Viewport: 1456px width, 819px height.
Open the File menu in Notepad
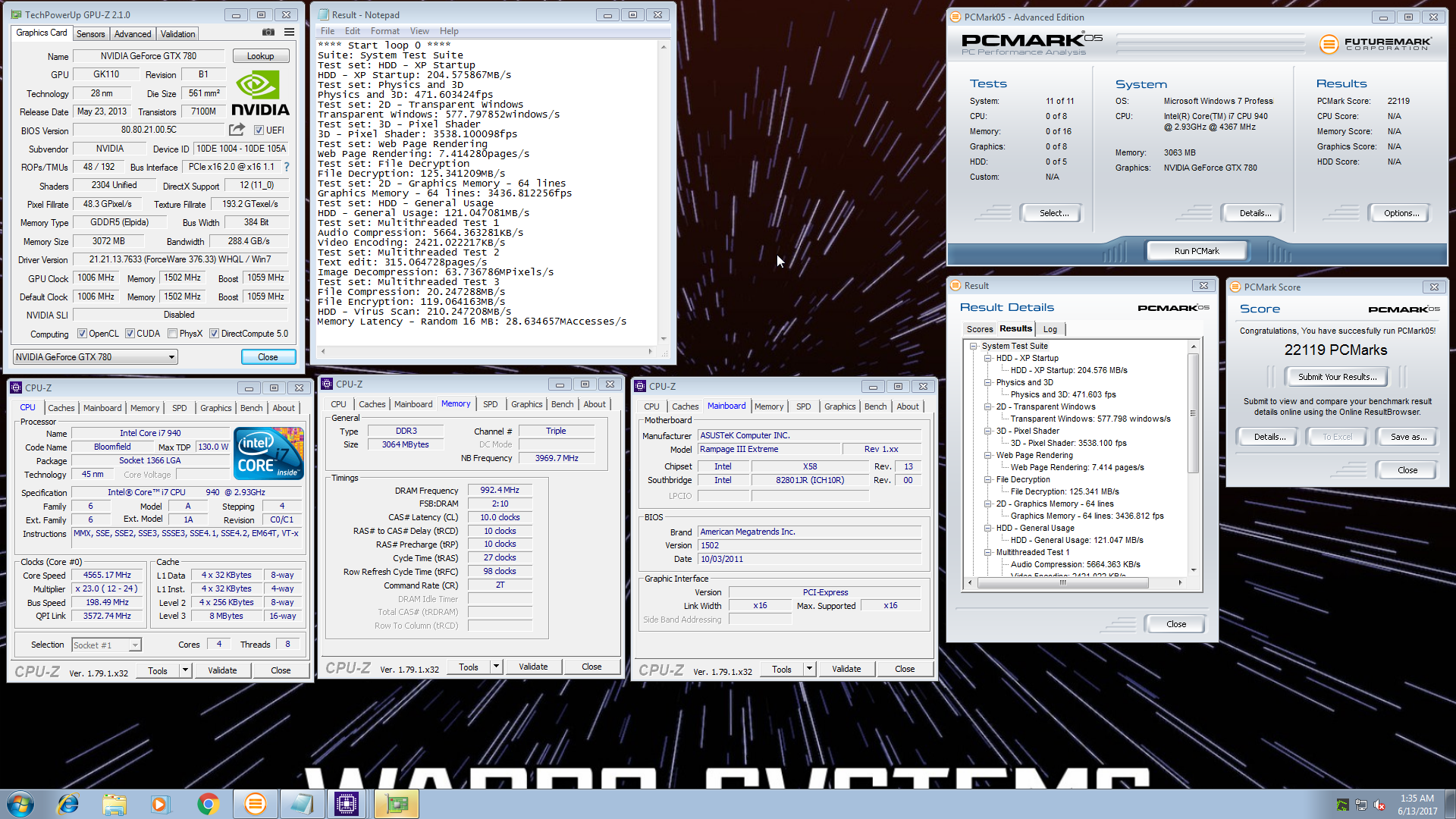coord(328,31)
